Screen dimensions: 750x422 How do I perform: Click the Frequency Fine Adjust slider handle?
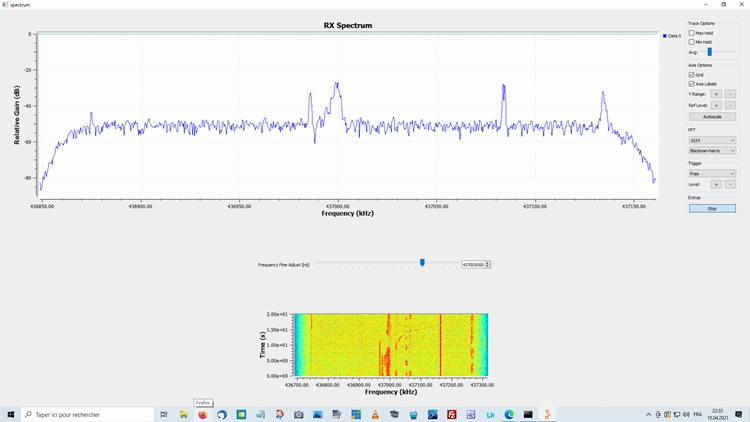(x=422, y=263)
